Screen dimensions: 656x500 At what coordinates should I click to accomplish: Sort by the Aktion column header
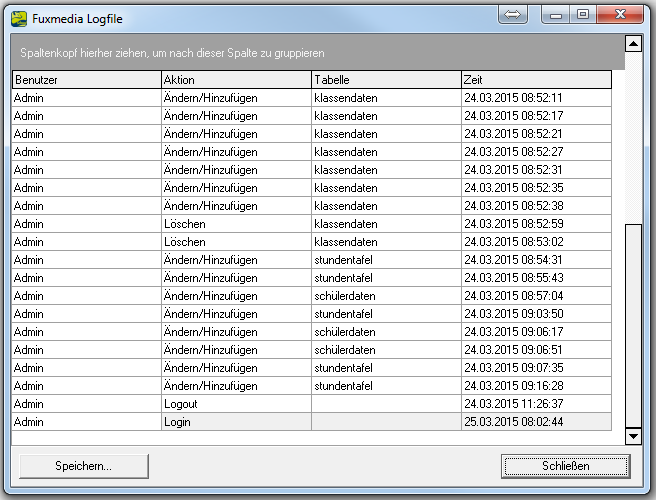[236, 79]
